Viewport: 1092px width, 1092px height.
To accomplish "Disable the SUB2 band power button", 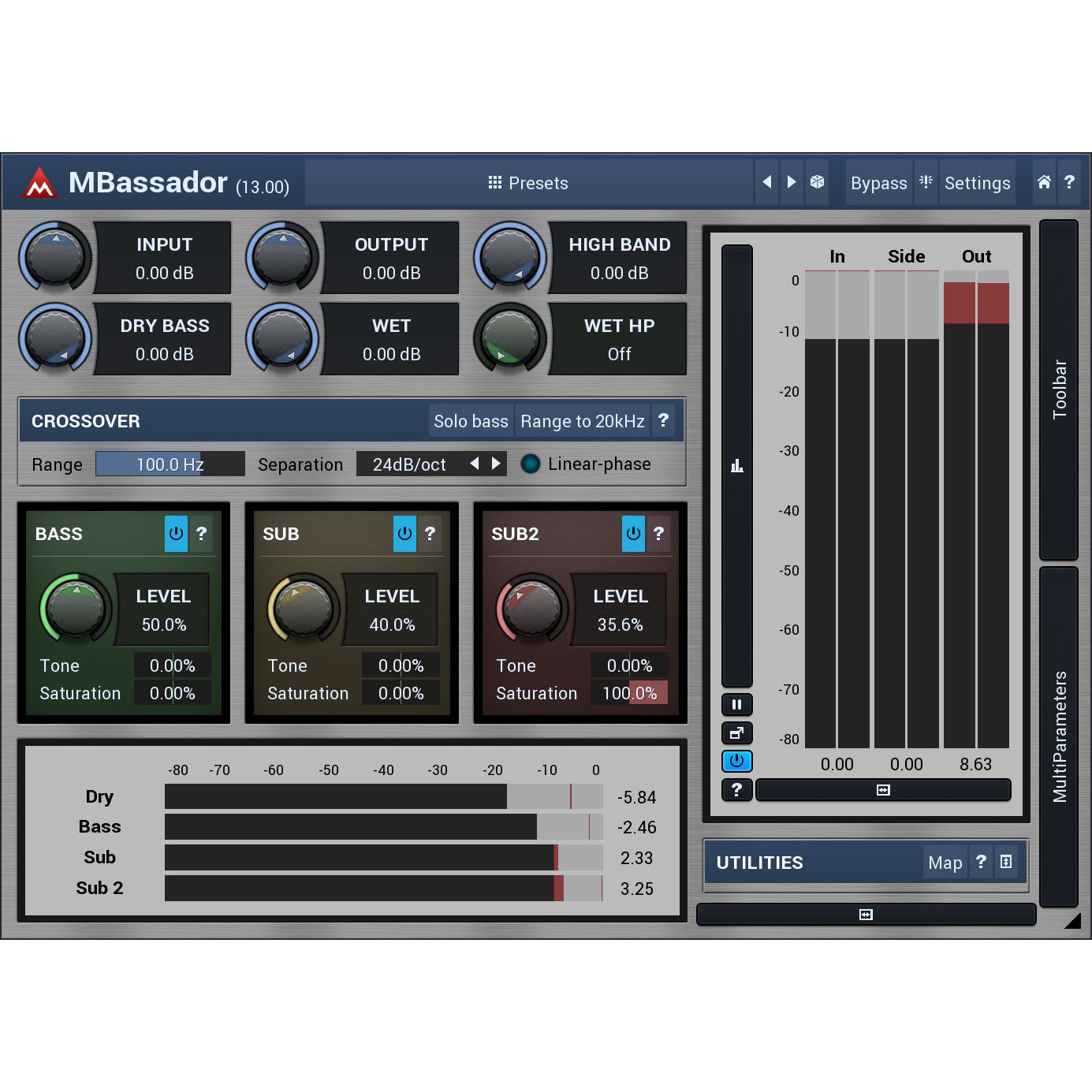I will click(x=633, y=534).
